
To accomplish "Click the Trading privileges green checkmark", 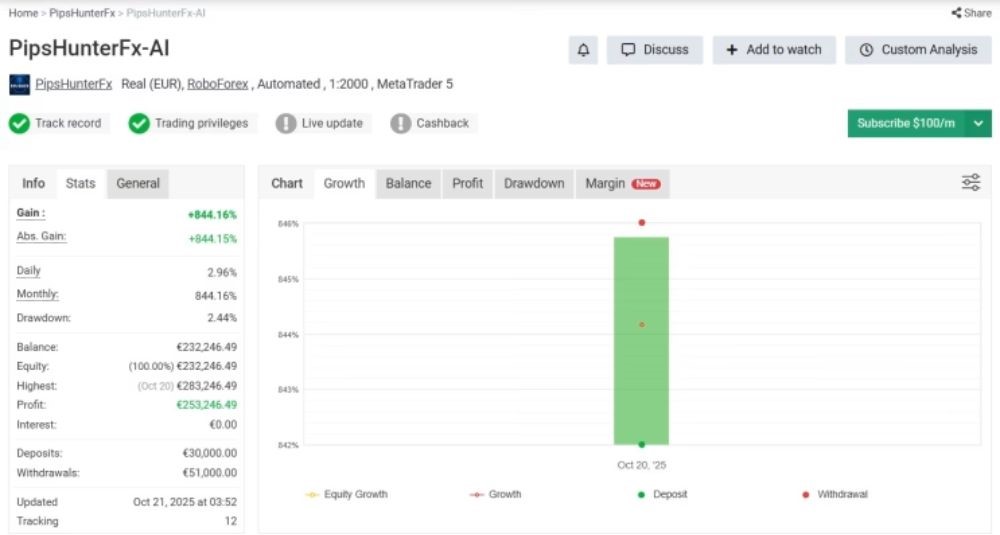I will coord(139,123).
